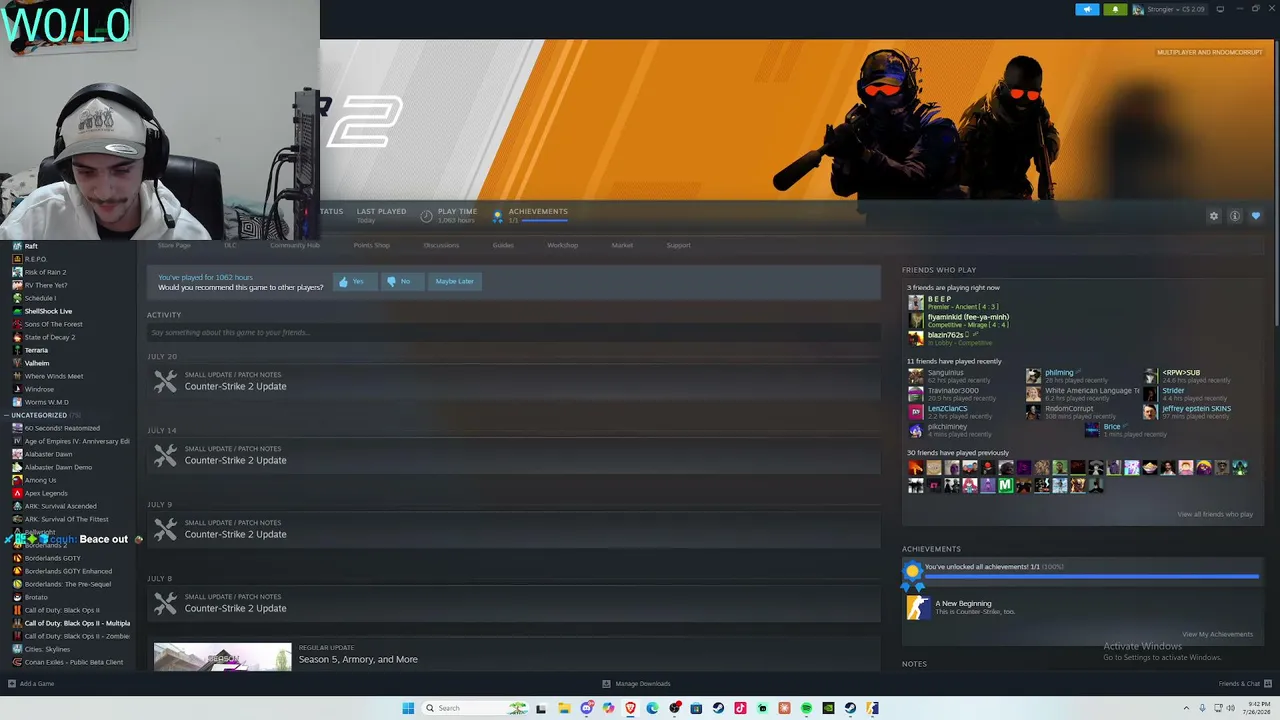Select Cities: Skylines in the library
The height and width of the screenshot is (720, 1280).
(47, 649)
